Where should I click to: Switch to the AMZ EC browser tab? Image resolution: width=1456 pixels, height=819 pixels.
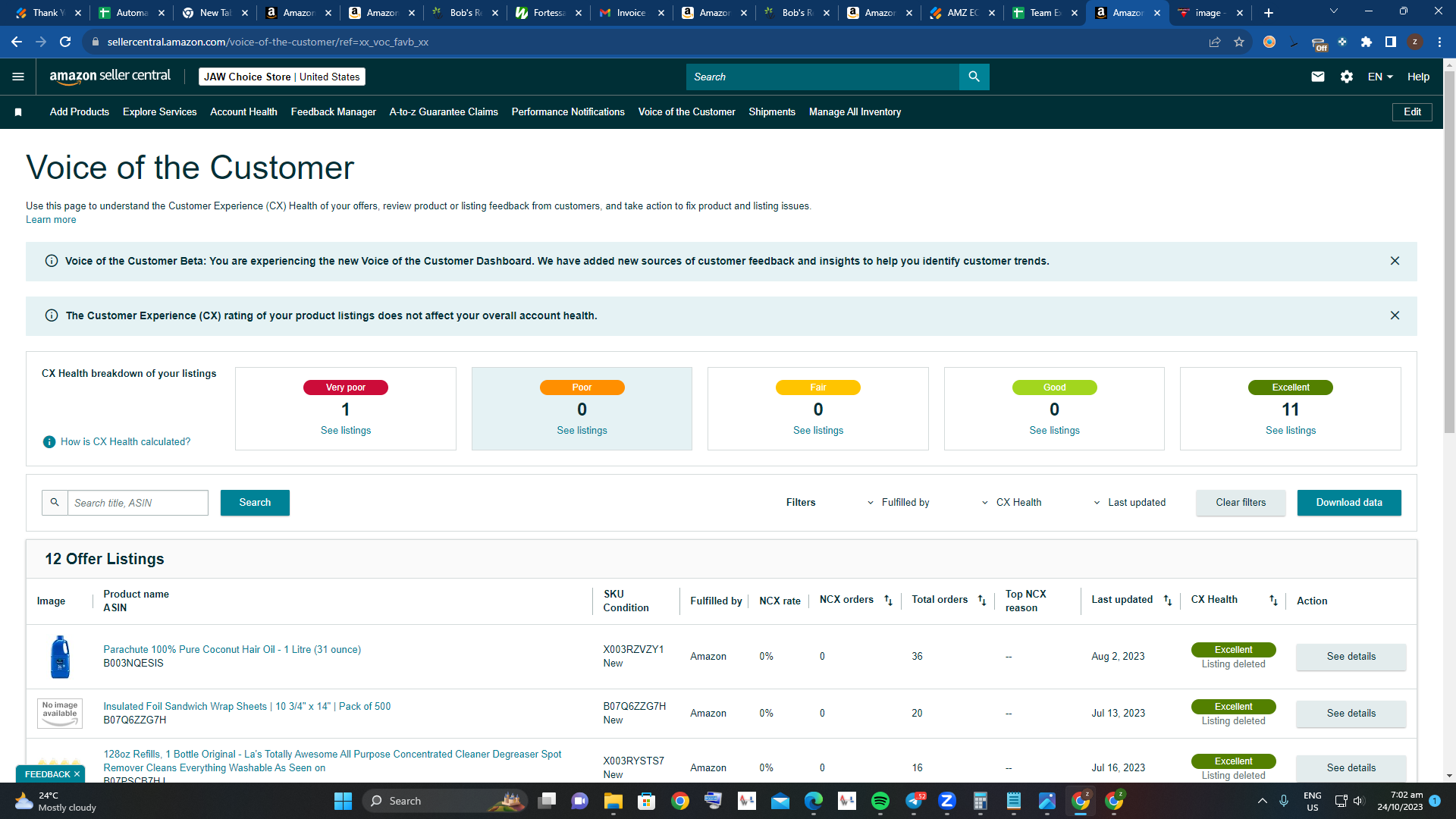[962, 13]
